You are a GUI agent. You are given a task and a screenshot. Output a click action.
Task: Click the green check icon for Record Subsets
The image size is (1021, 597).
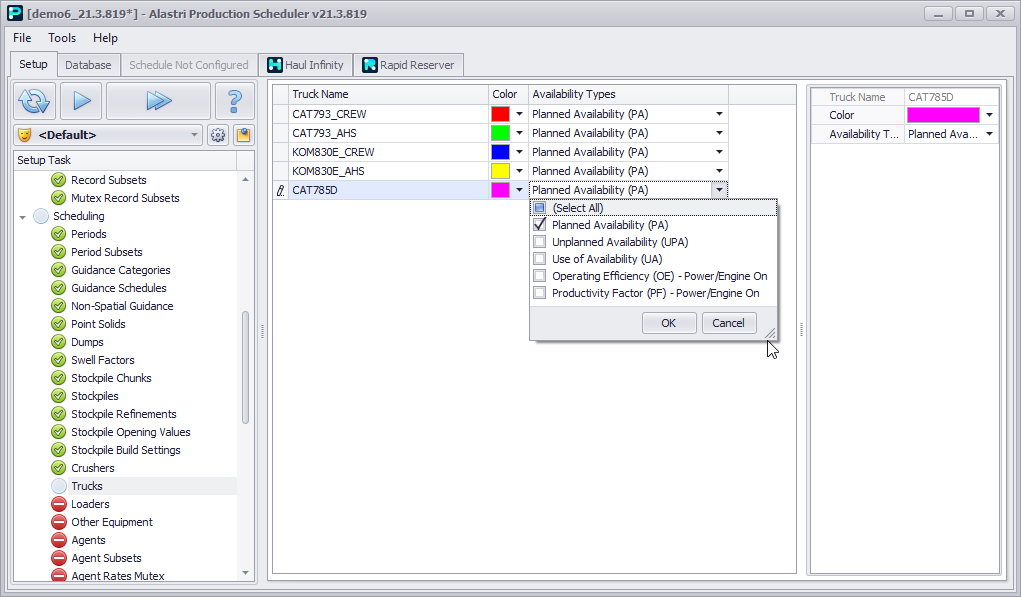point(59,180)
